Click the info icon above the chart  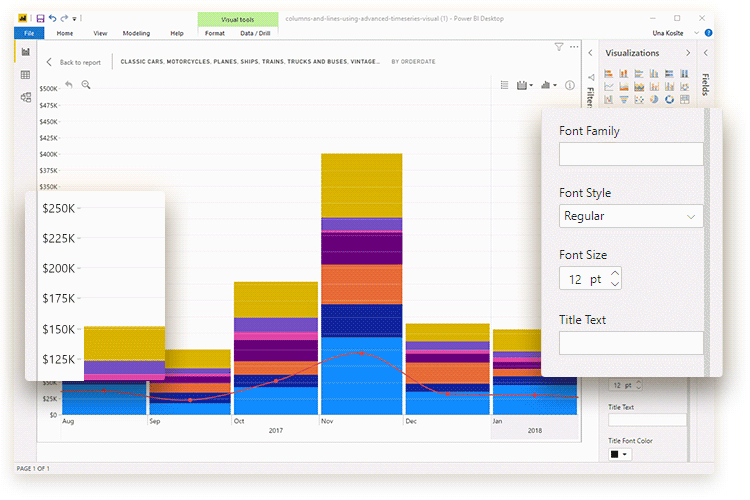(570, 85)
